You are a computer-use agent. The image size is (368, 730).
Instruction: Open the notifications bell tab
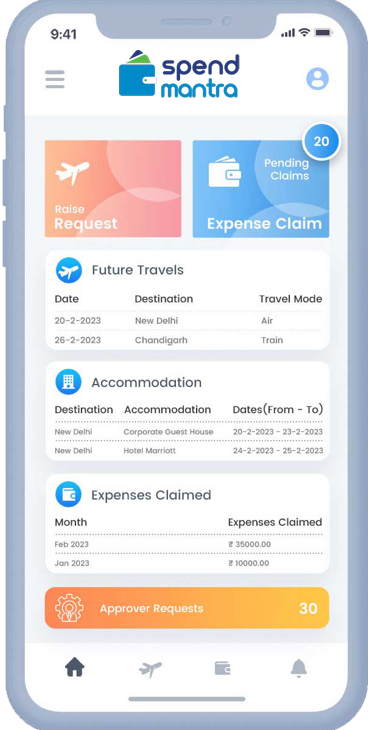299,668
